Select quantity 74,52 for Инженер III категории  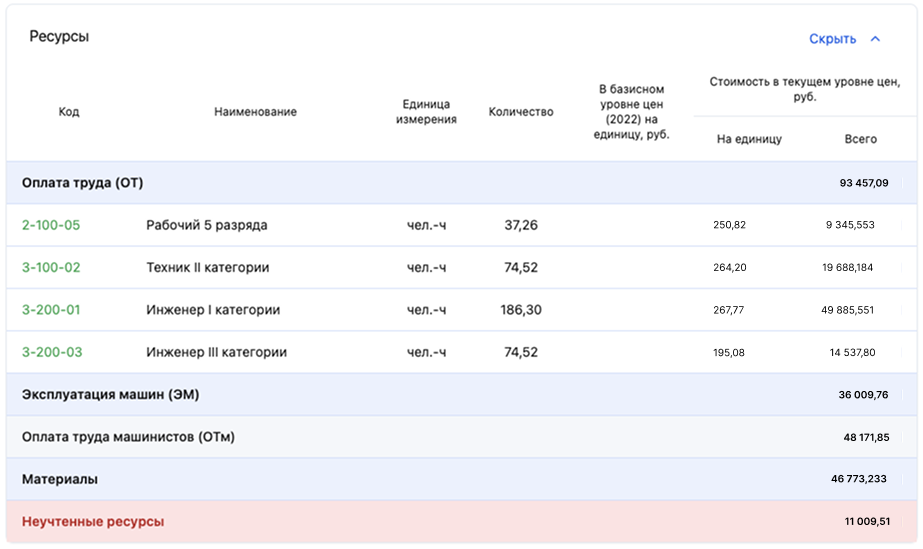coord(521,352)
